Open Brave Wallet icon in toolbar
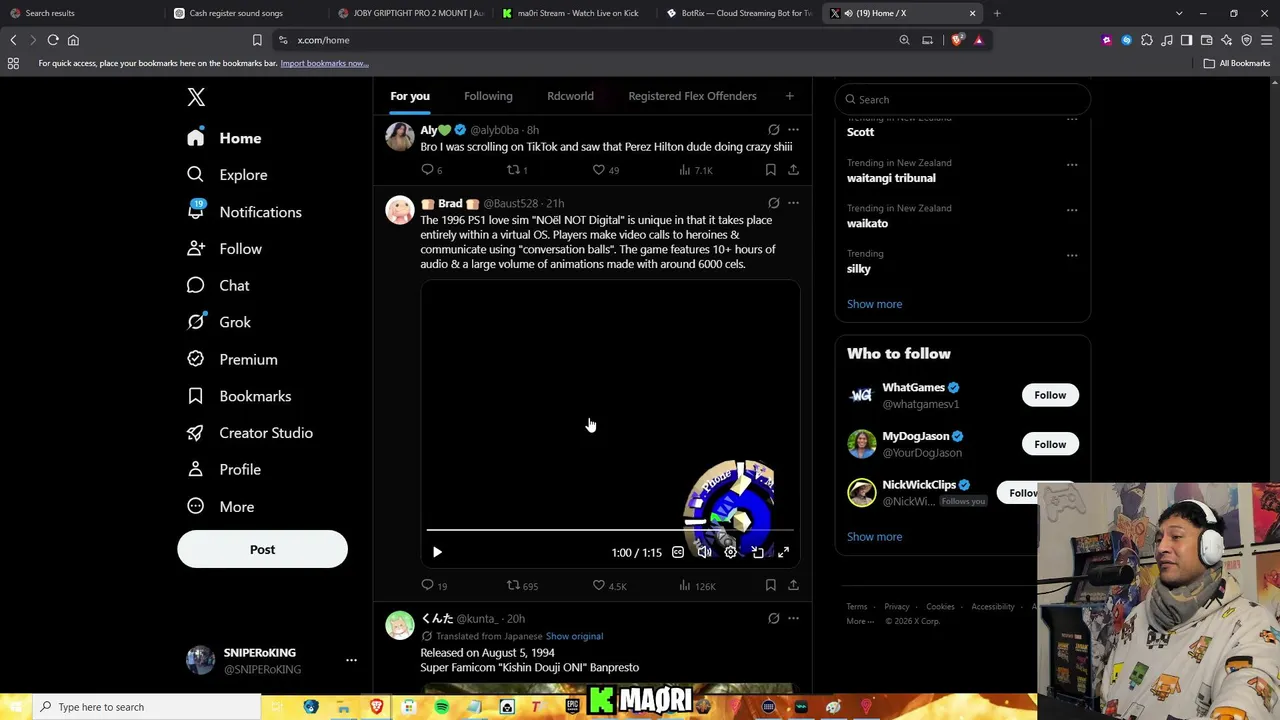Image resolution: width=1280 pixels, height=720 pixels. (x=1206, y=40)
